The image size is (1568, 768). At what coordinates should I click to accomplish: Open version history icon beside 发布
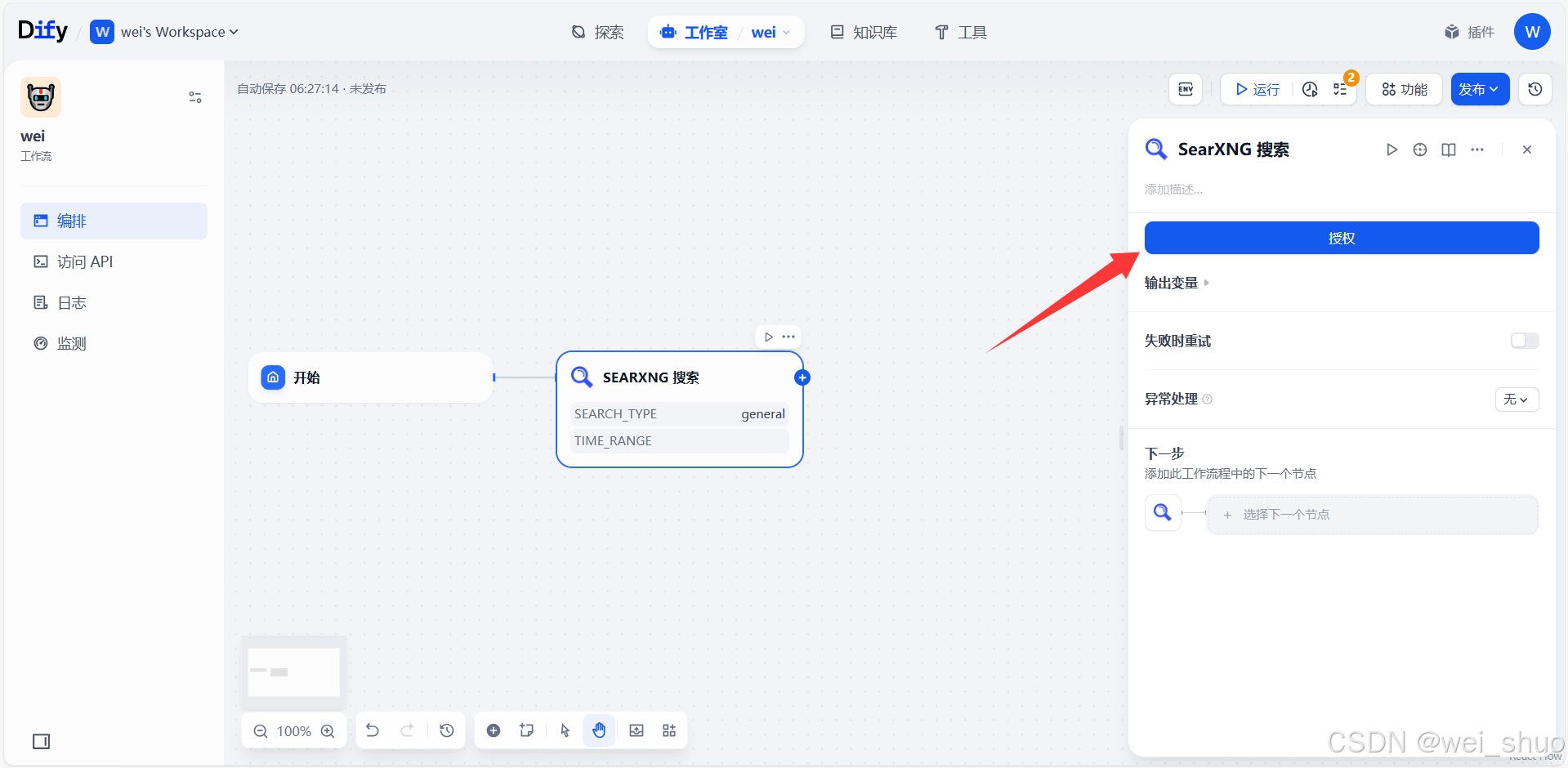click(1535, 89)
